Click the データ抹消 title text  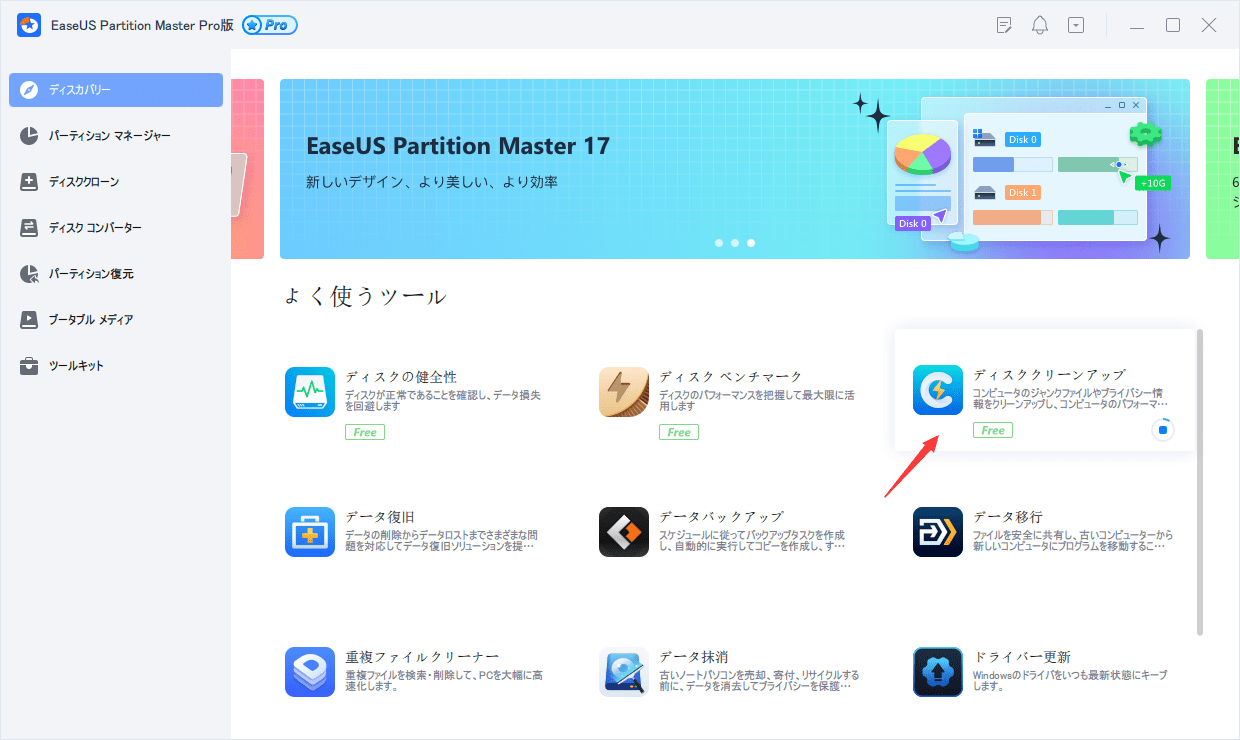(694, 657)
